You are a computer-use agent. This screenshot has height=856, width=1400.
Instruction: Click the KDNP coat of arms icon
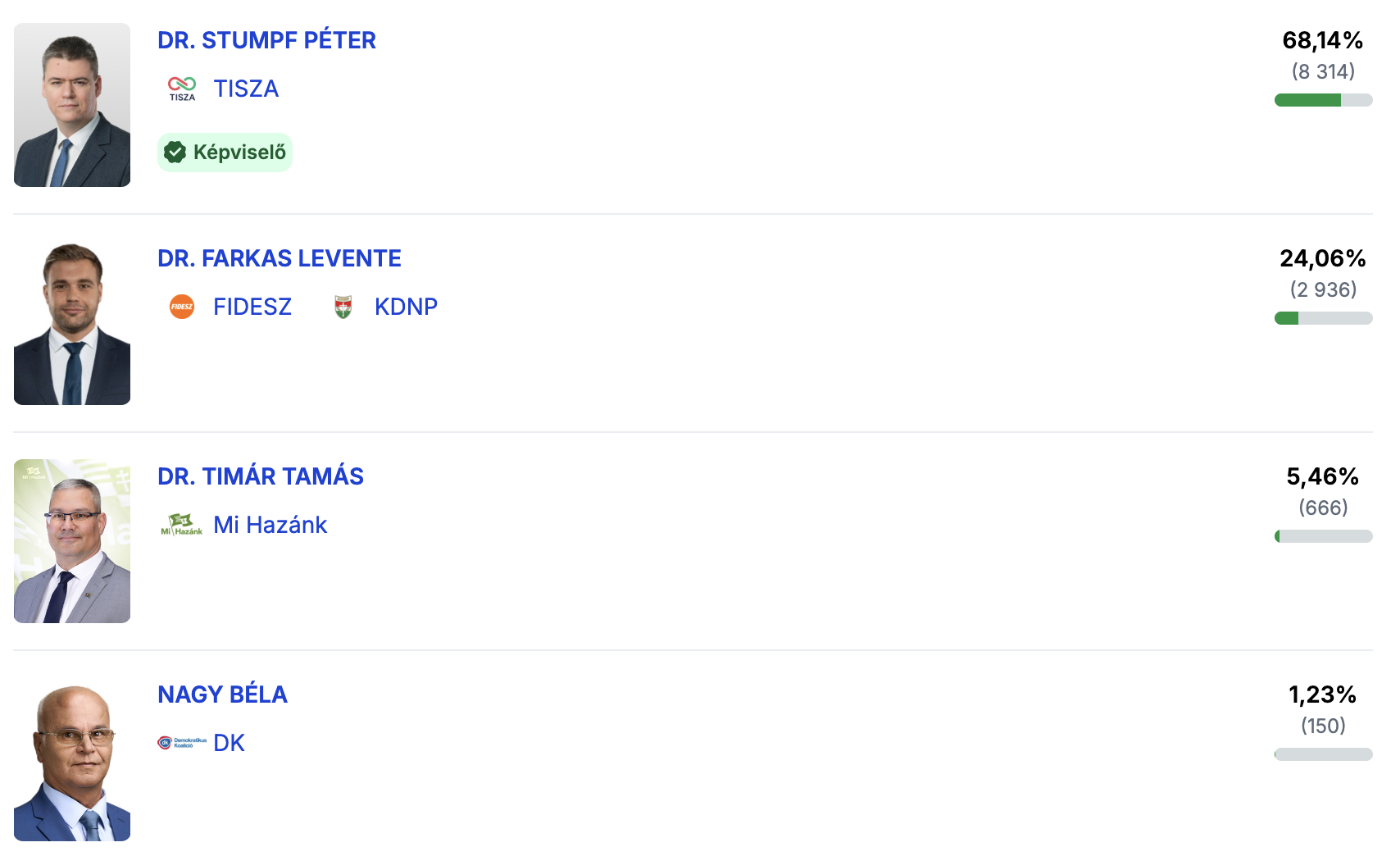click(x=343, y=307)
